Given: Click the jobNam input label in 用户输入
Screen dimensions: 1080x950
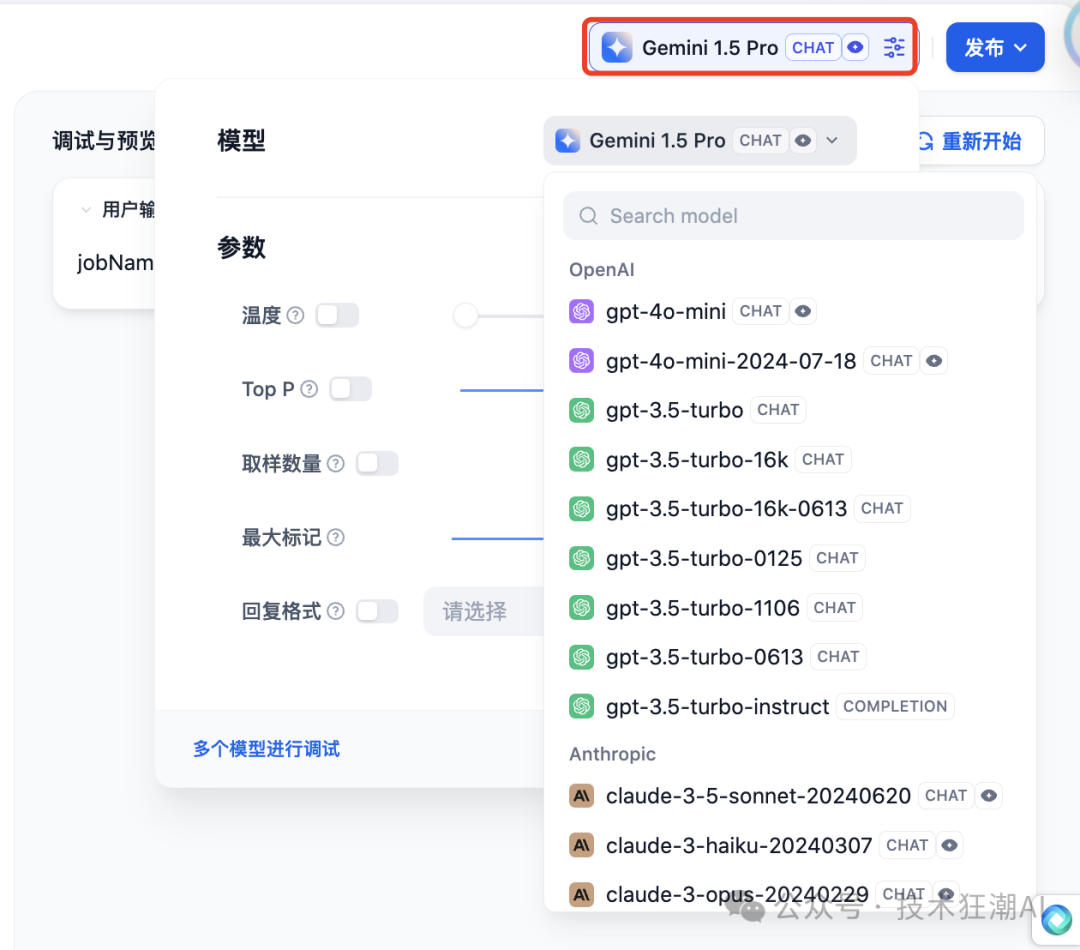Looking at the screenshot, I should pyautogui.click(x=115, y=262).
